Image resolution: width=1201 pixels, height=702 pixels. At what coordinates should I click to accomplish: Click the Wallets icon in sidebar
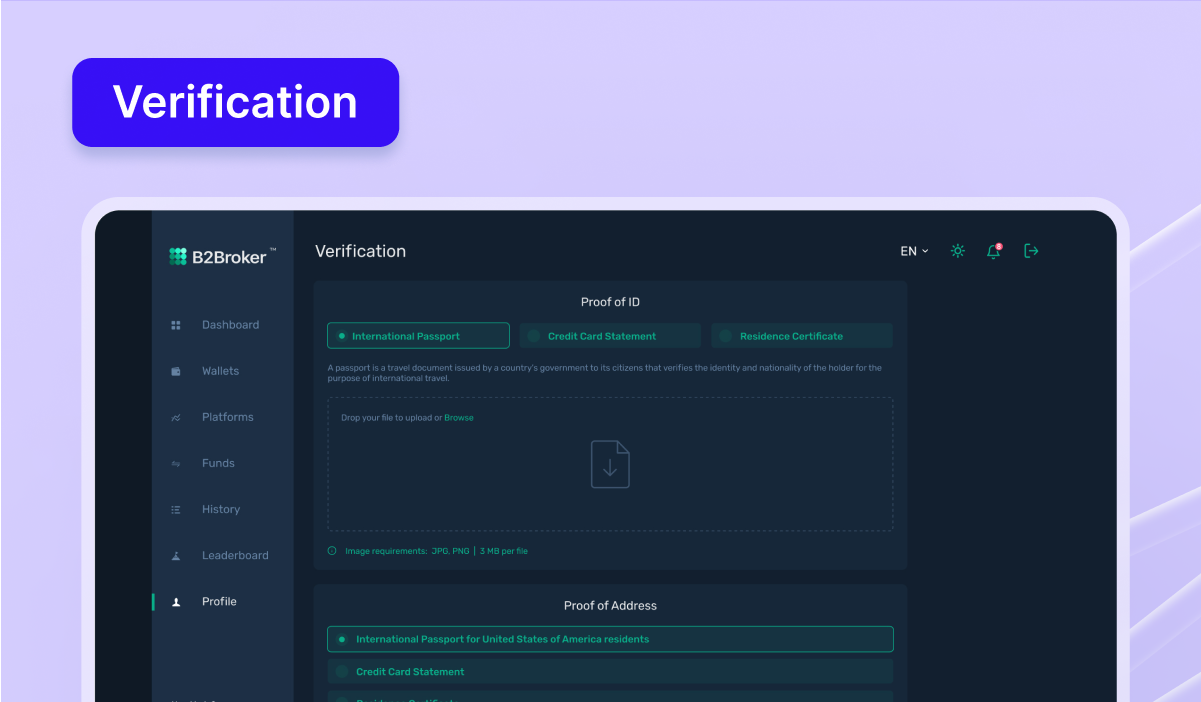[176, 371]
